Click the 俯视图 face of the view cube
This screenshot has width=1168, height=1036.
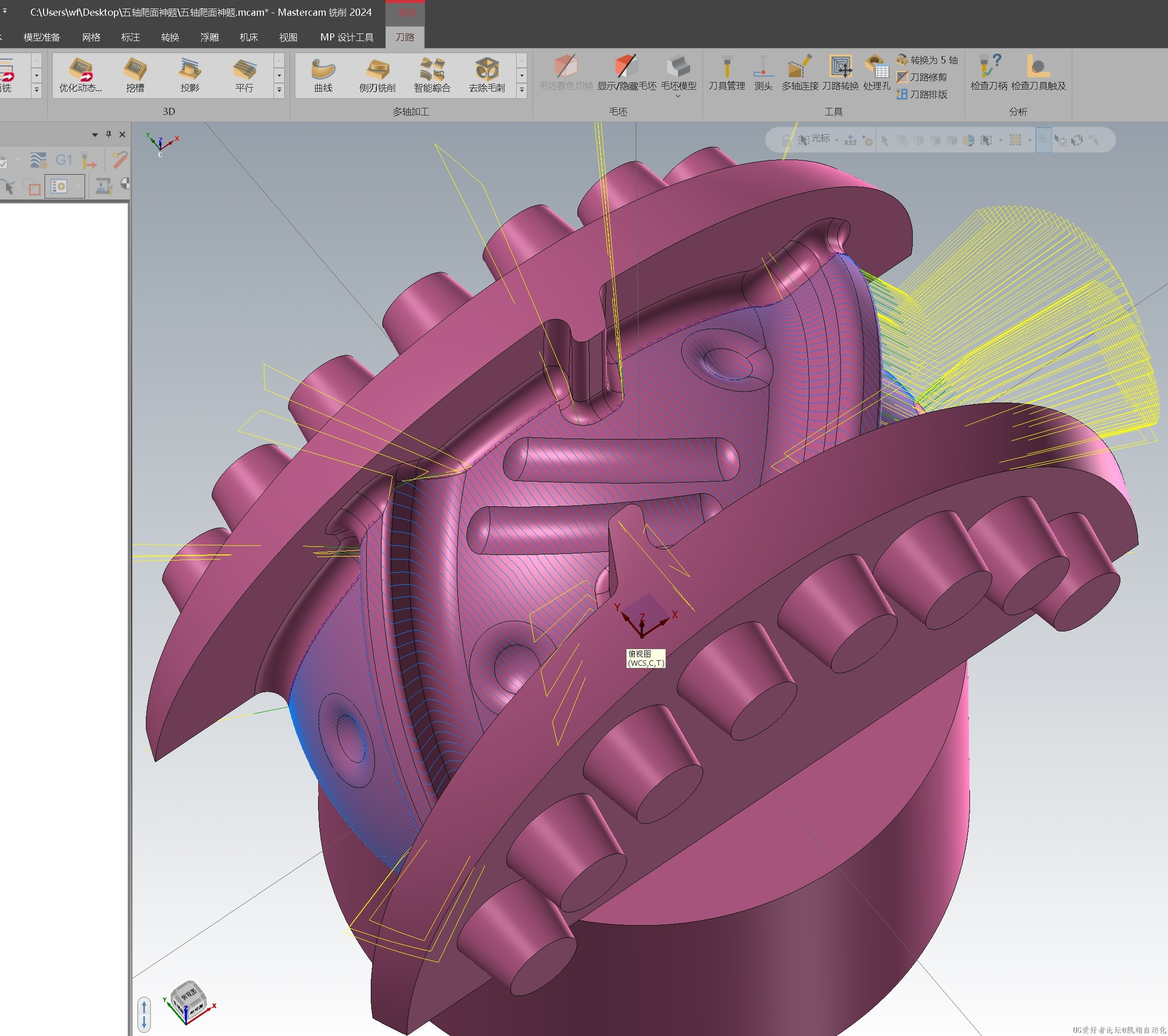pyautogui.click(x=188, y=994)
